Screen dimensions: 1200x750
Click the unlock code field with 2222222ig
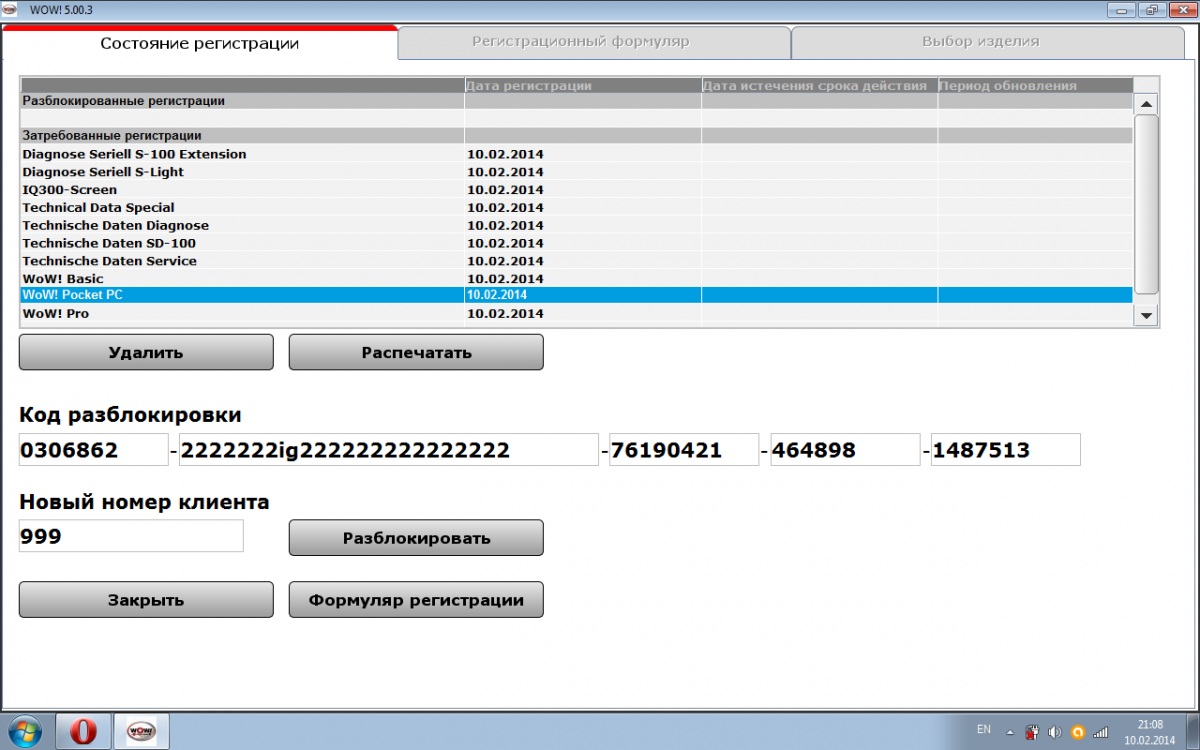point(389,450)
